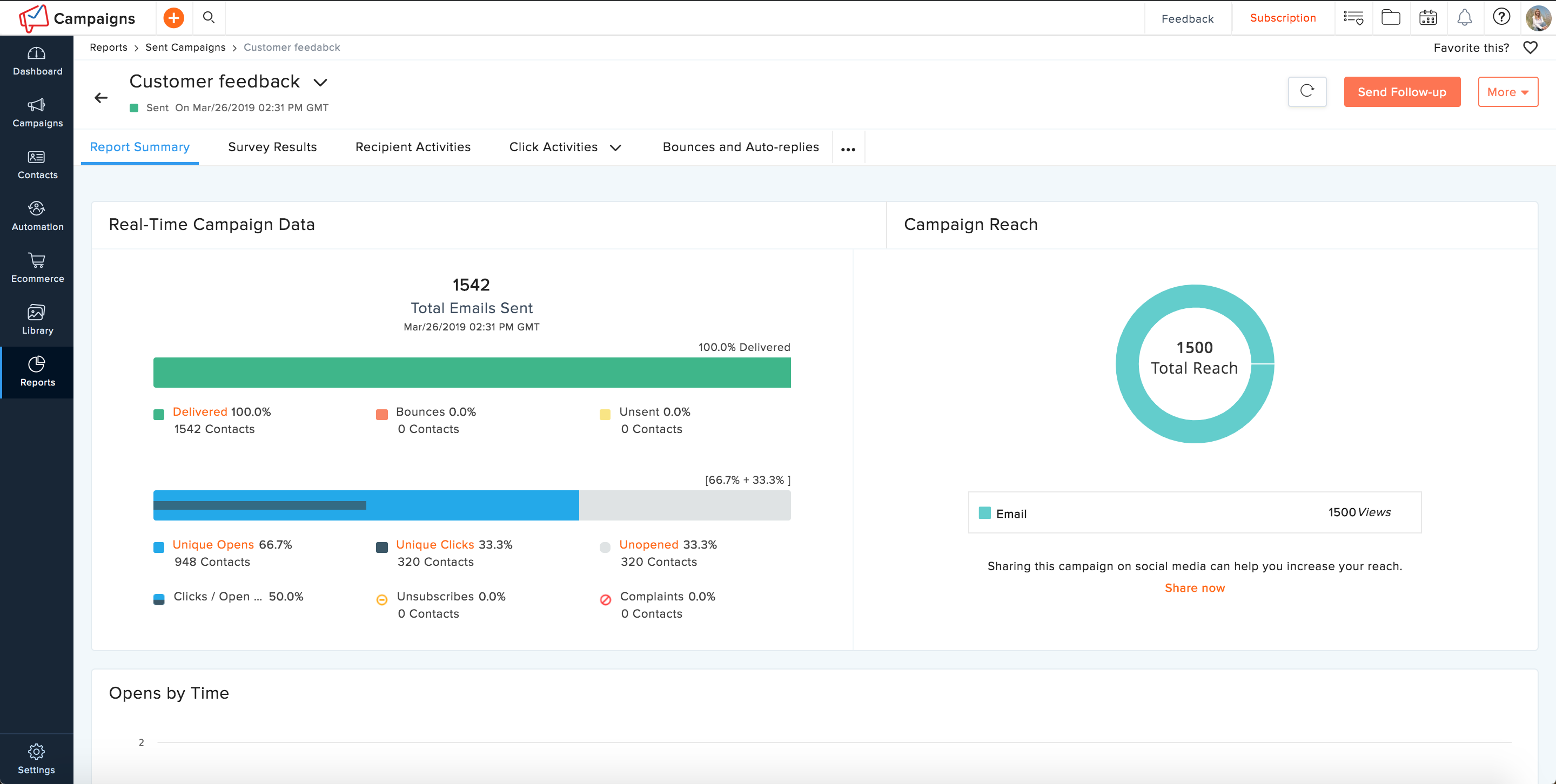Screen dimensions: 1556x784
Task: Click the Share now link
Action: pos(1194,588)
